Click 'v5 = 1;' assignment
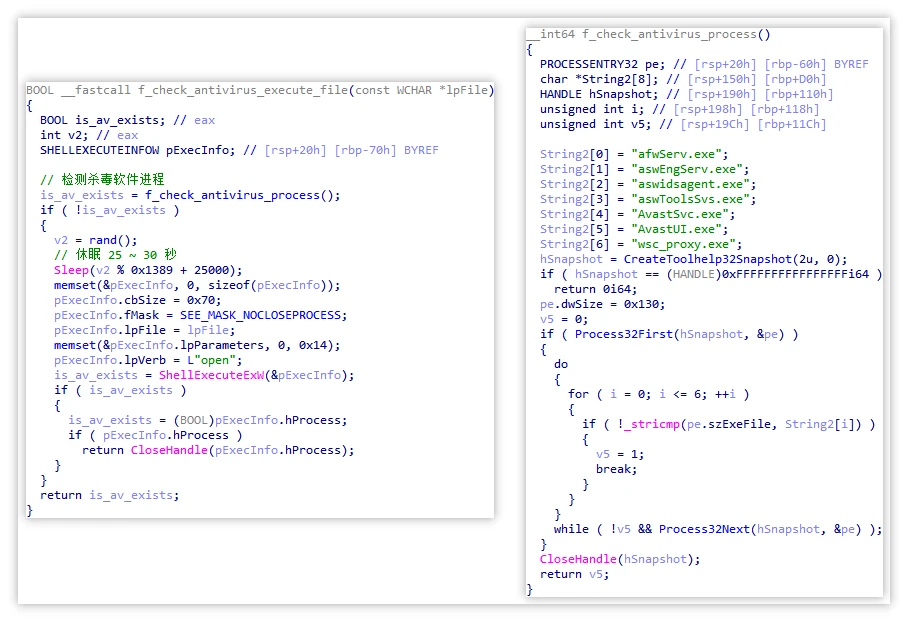This screenshot has height=622, width=908. 620,454
